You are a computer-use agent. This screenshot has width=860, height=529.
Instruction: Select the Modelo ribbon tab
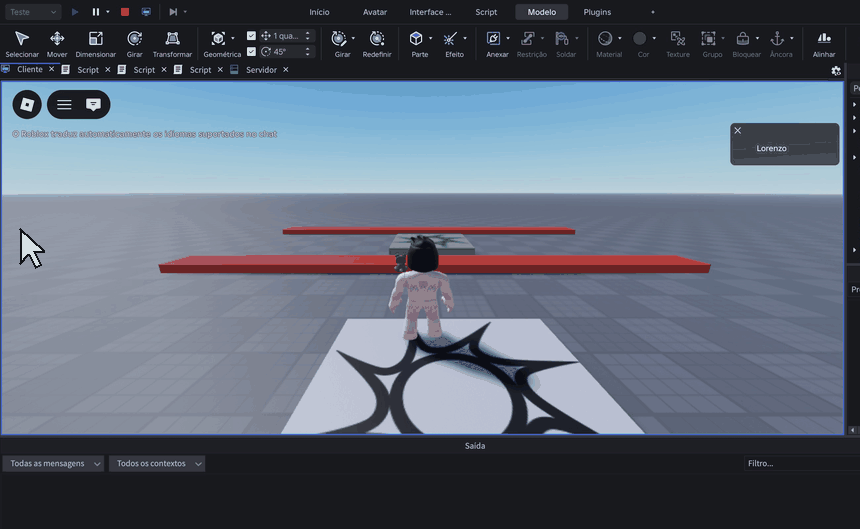point(542,12)
